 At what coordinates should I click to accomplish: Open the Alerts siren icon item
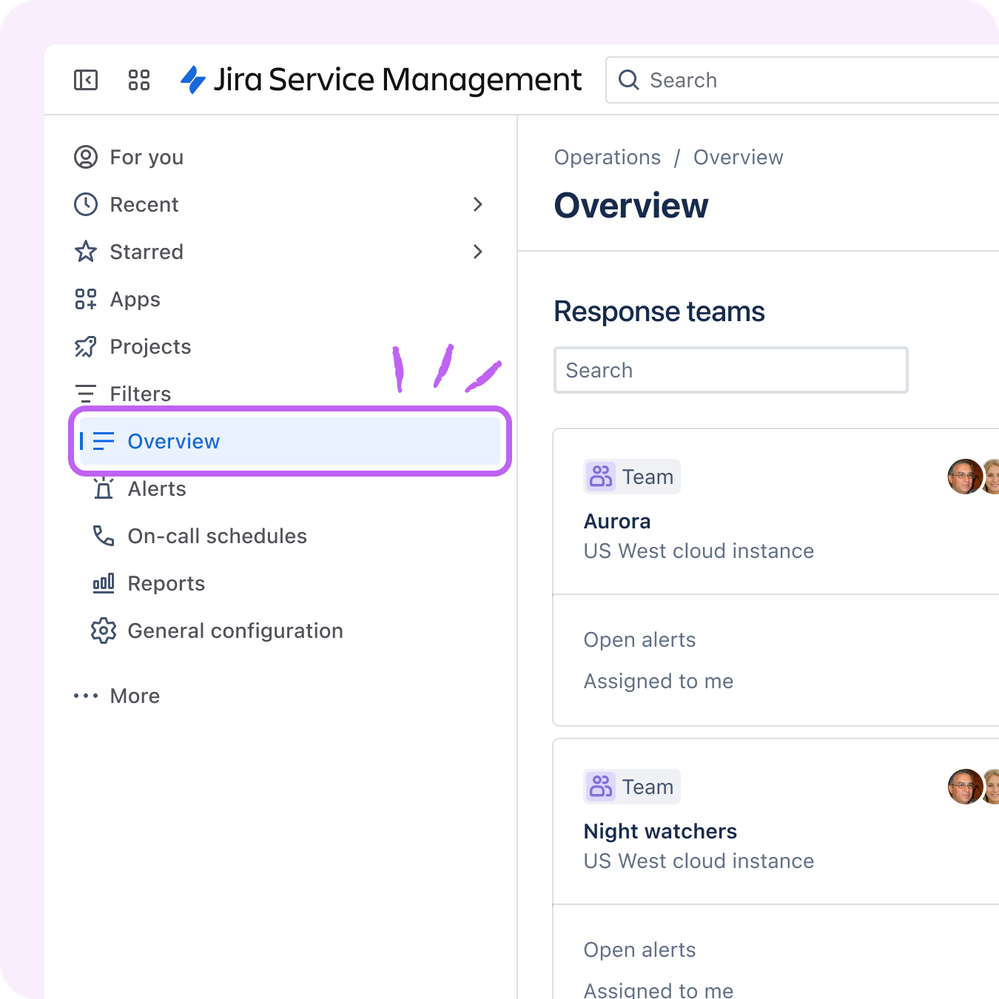[x=103, y=489]
